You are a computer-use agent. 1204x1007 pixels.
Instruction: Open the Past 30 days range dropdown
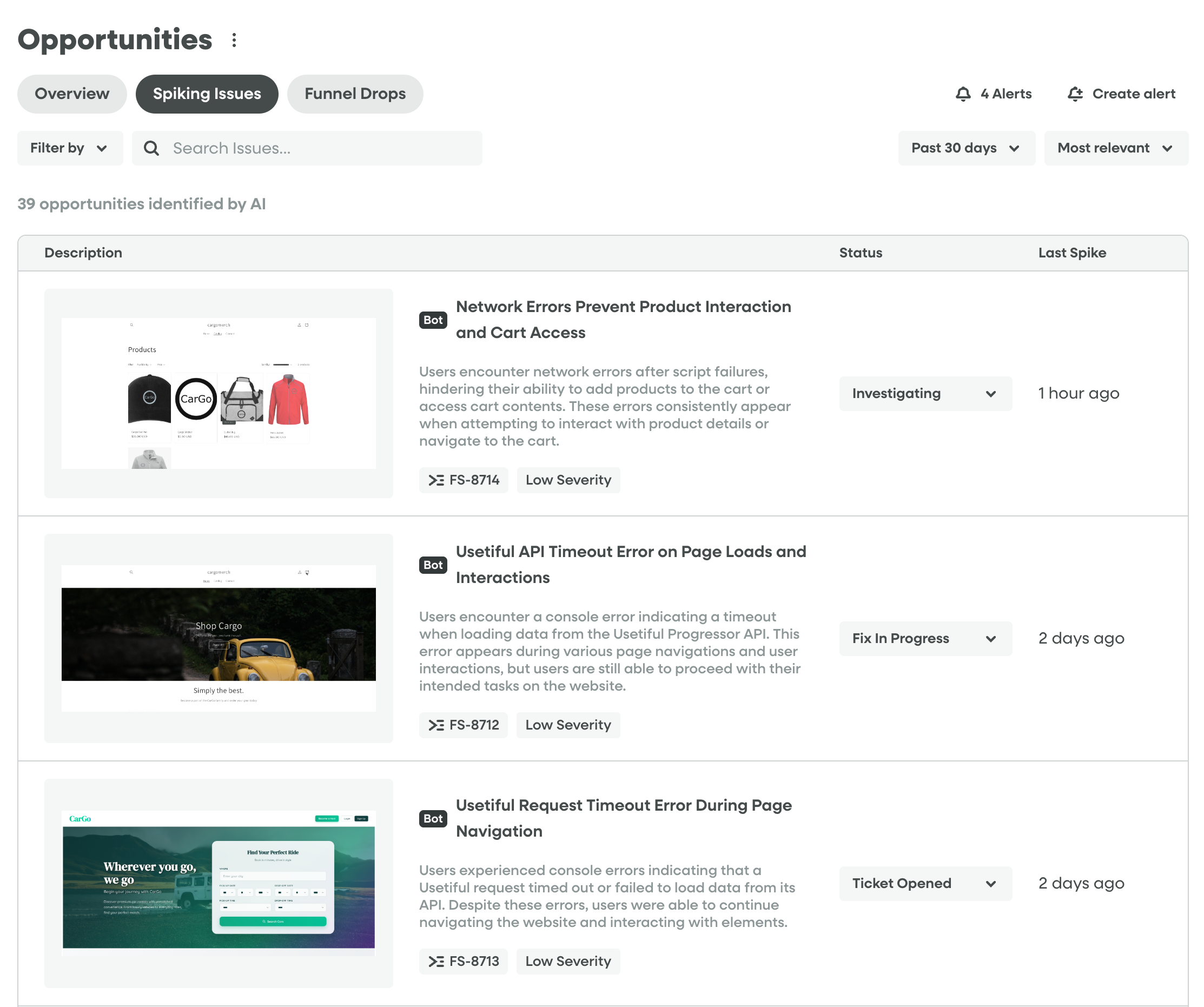[x=967, y=148]
